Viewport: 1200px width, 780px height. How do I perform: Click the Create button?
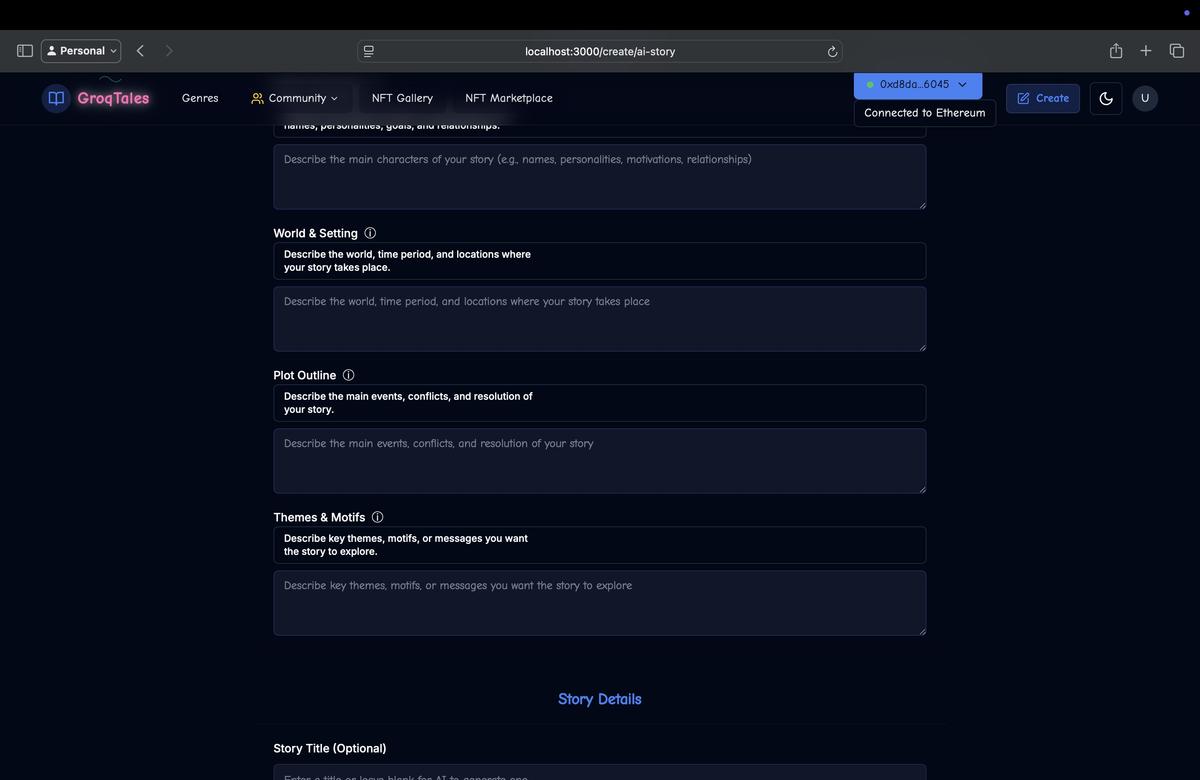pyautogui.click(x=1043, y=97)
